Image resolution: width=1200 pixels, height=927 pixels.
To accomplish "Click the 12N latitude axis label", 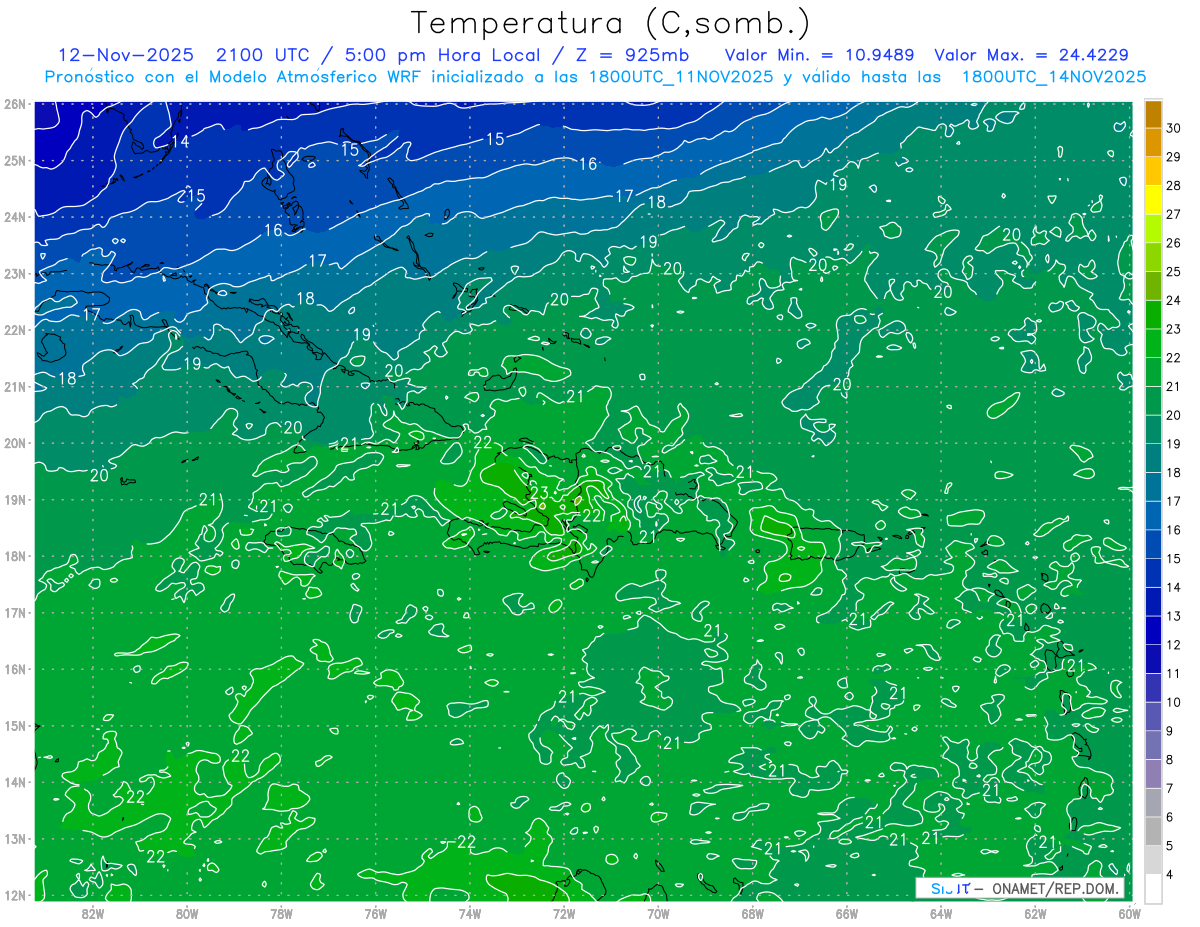I will (15, 895).
